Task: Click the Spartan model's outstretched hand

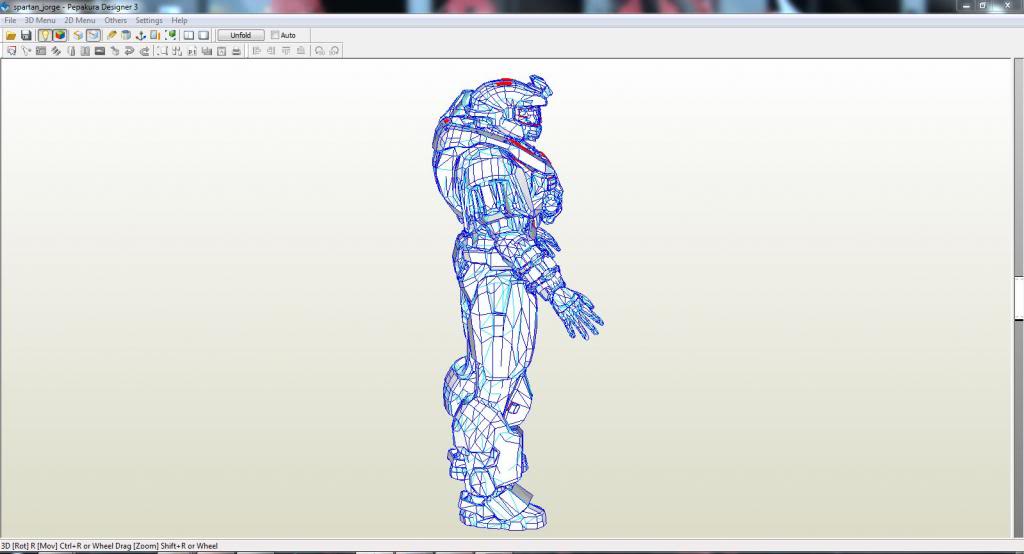Action: tap(578, 315)
